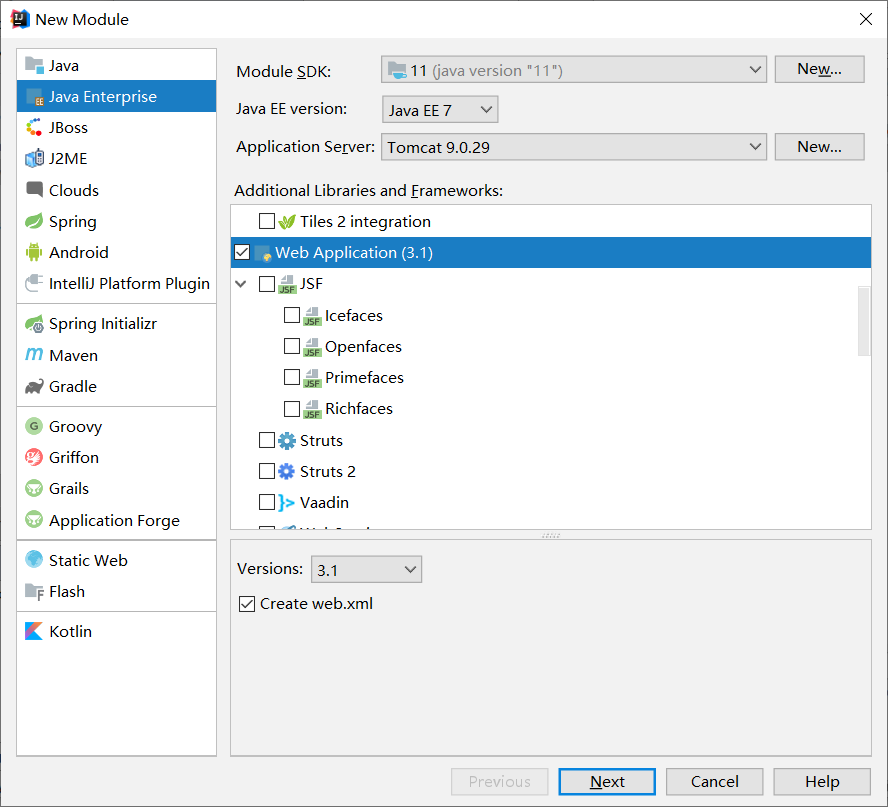Select the Kotlin module type
Viewport: 888px width, 807px height.
click(117, 631)
